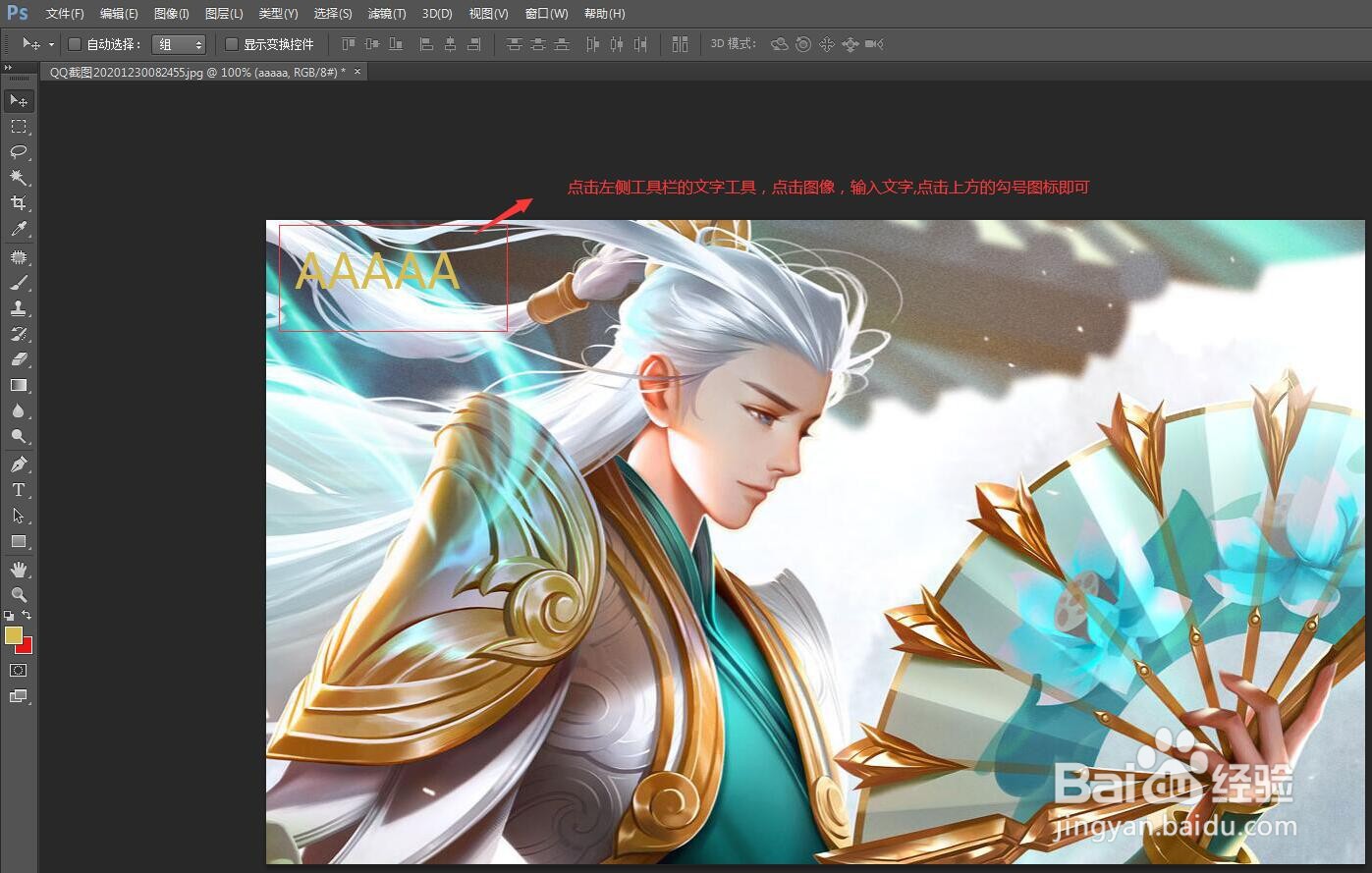Image resolution: width=1372 pixels, height=873 pixels.
Task: Click Align Horizontal Centers in options bar
Action: point(450,44)
